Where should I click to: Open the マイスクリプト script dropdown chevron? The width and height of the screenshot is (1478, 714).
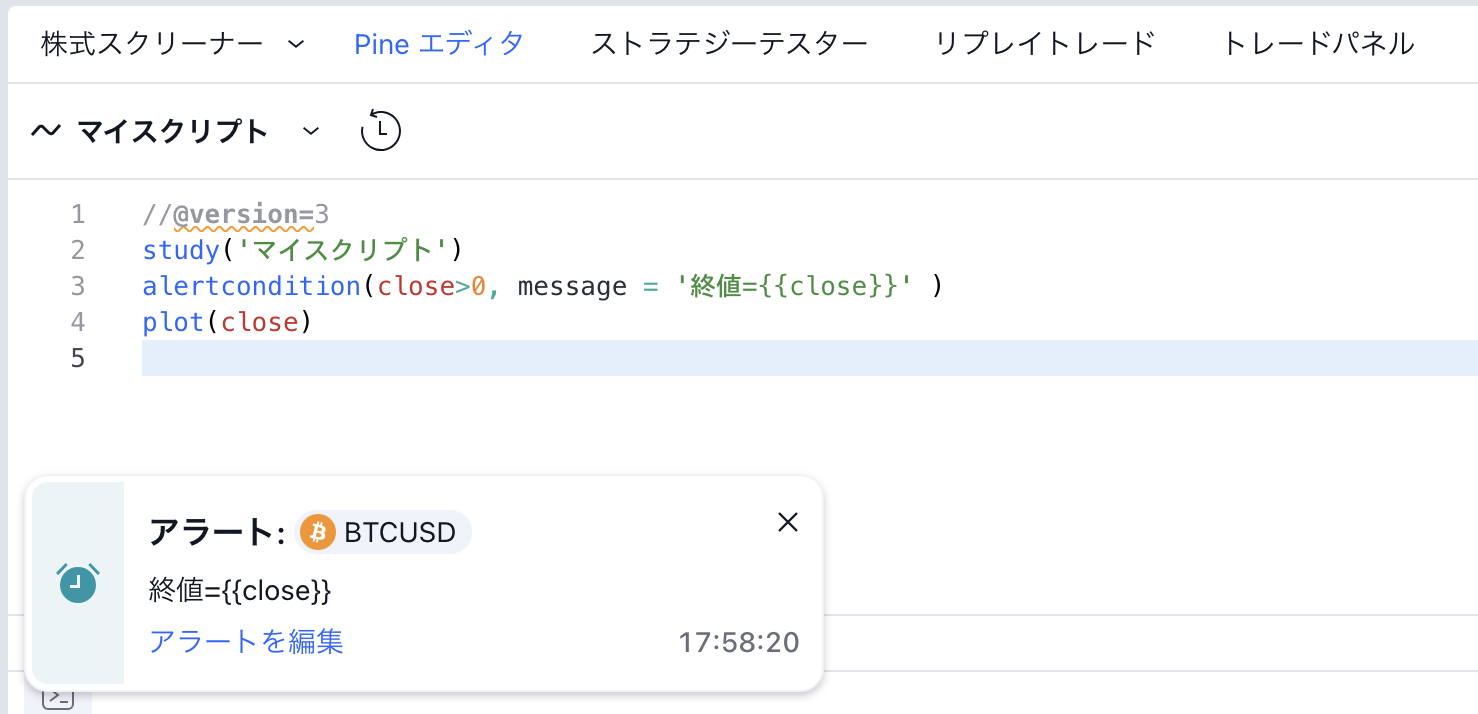tap(311, 131)
